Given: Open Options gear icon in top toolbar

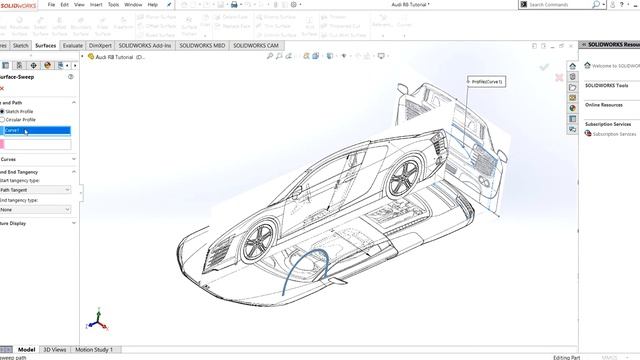Looking at the screenshot, I should (x=293, y=5).
